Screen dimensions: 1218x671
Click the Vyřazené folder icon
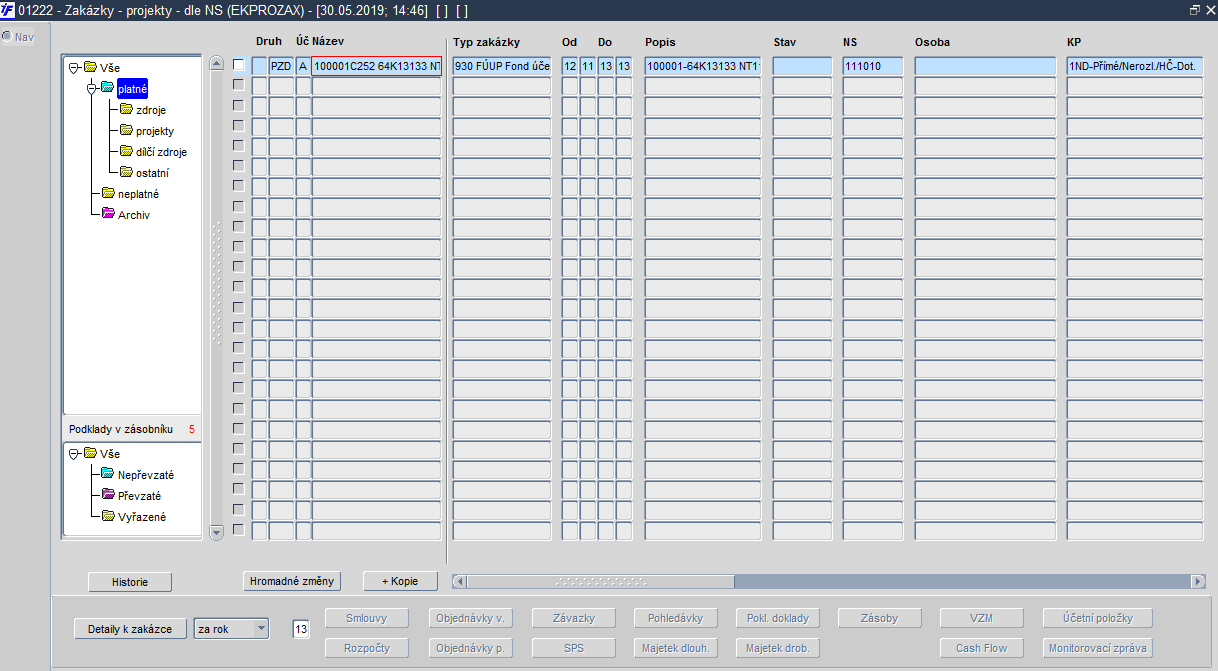pos(108,516)
